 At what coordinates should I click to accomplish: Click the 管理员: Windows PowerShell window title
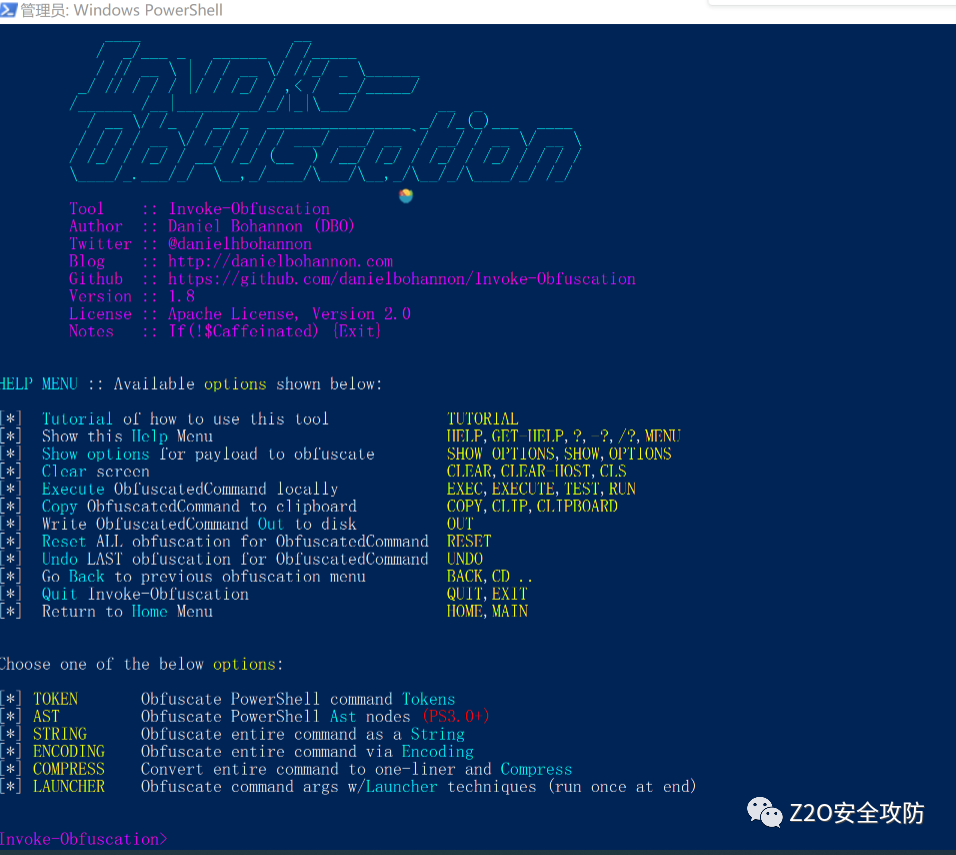(x=121, y=10)
